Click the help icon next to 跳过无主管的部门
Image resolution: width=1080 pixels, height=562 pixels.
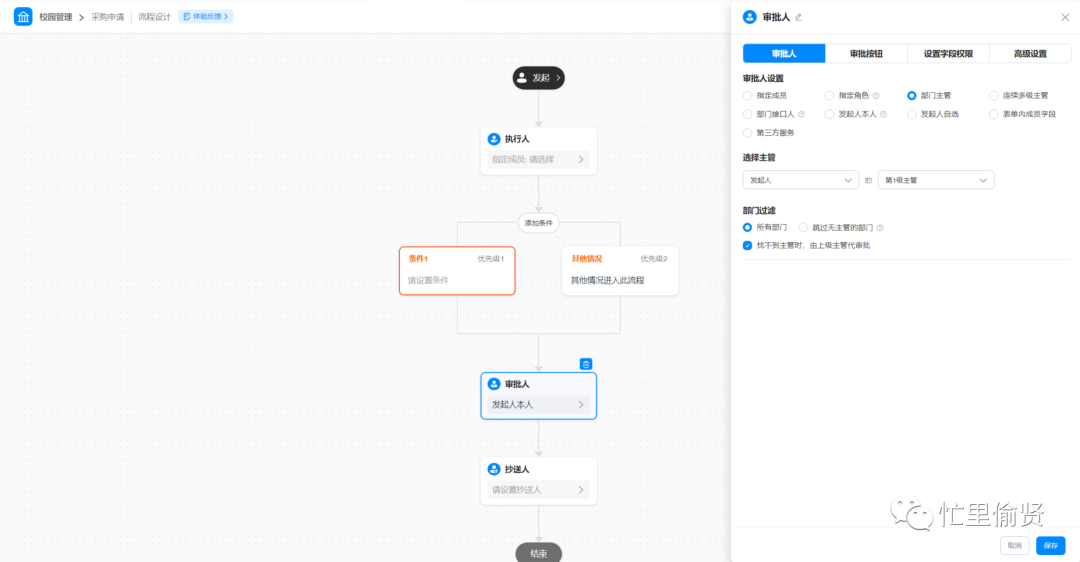click(x=880, y=227)
